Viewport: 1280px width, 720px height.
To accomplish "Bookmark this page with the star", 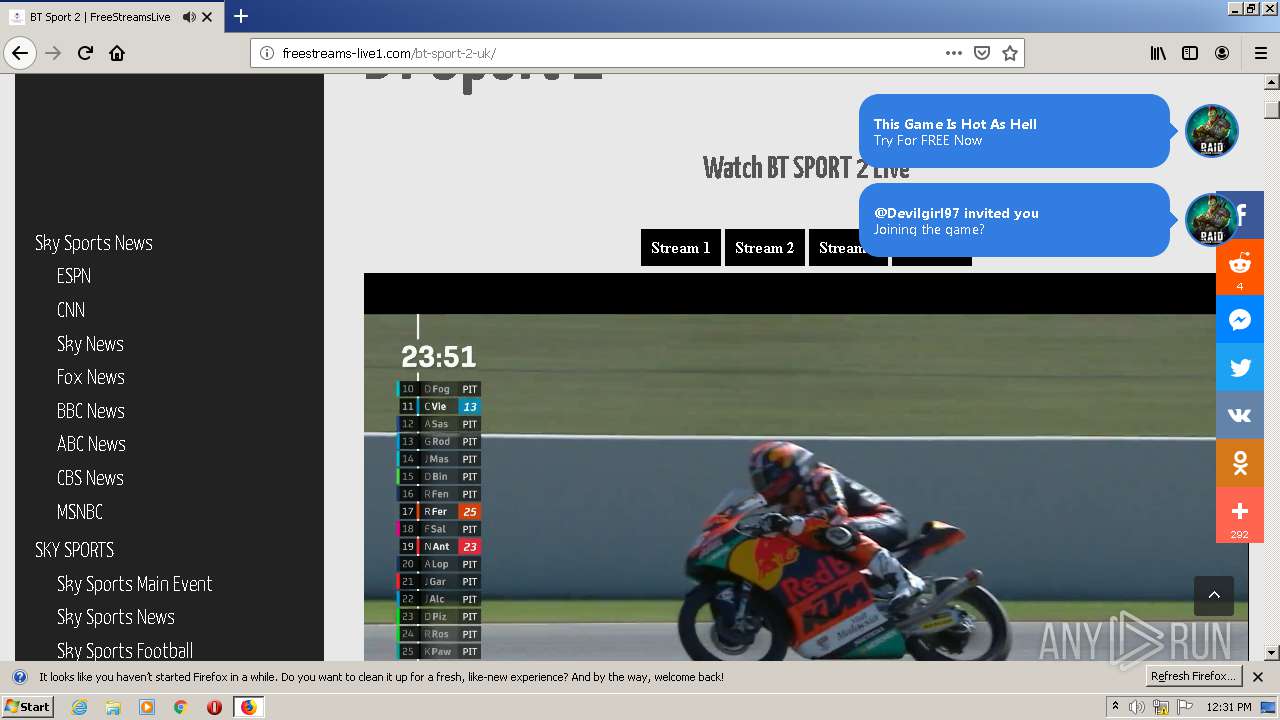I will click(1010, 53).
